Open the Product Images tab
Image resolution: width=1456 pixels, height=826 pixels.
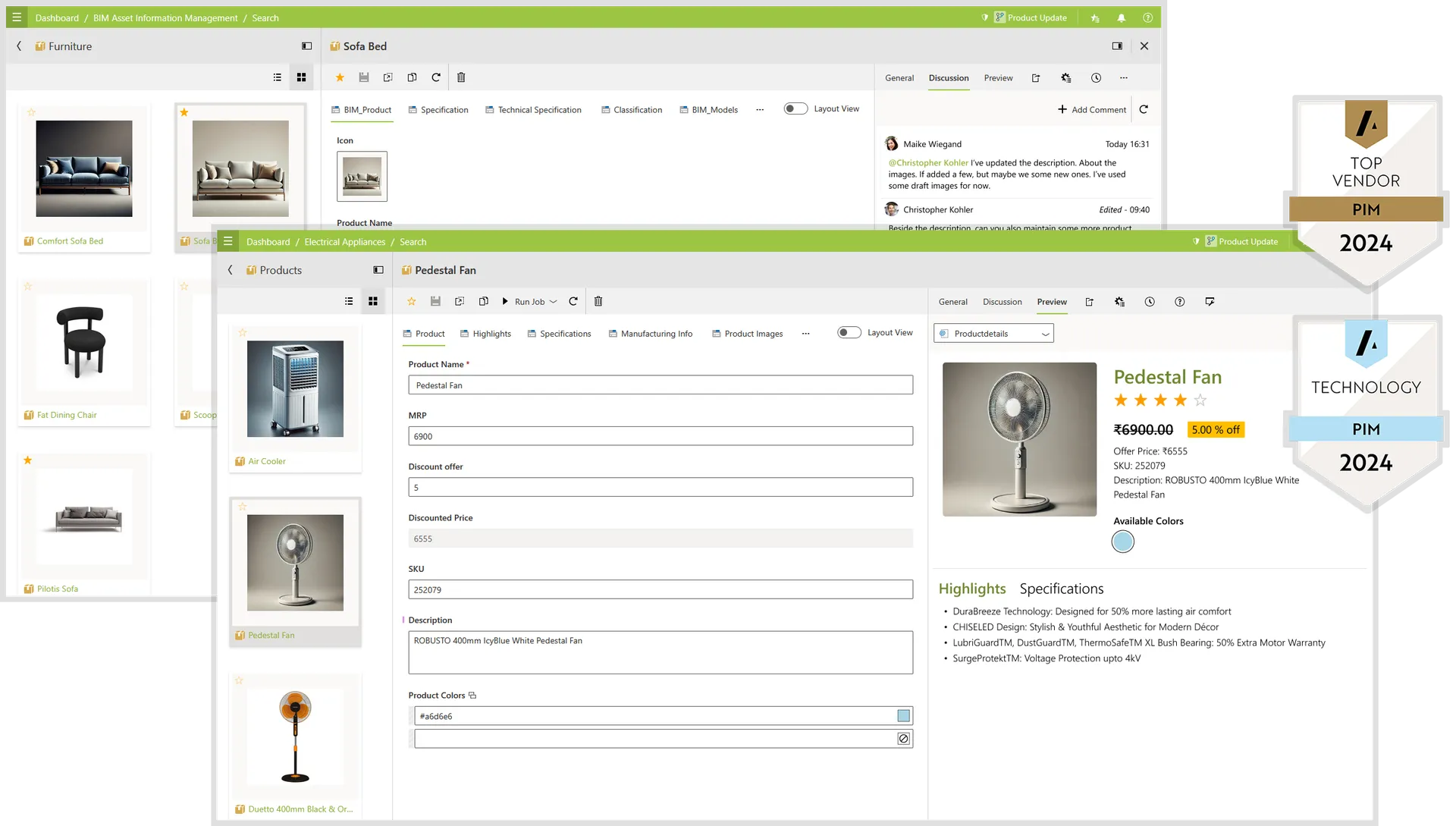pyautogui.click(x=747, y=334)
